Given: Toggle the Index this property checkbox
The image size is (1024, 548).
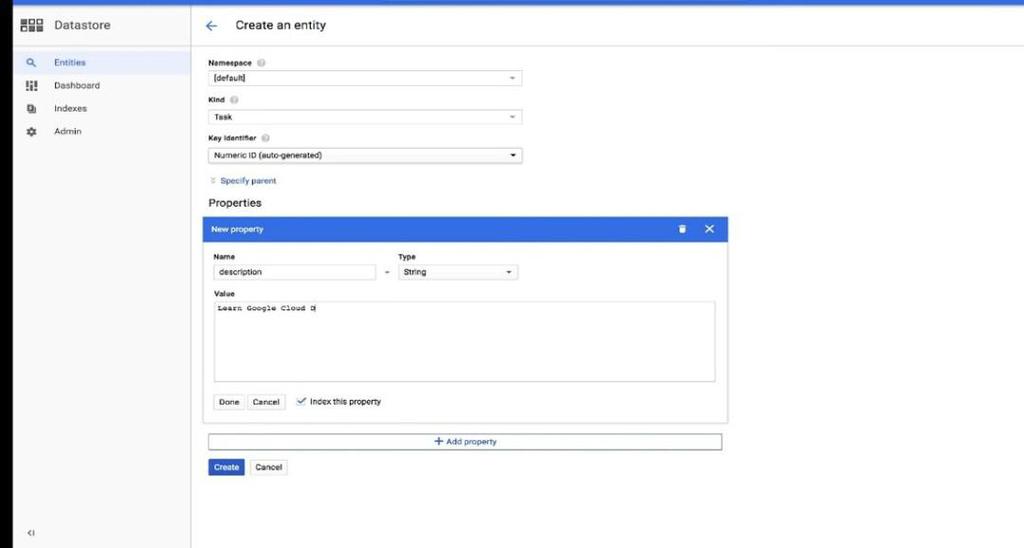Looking at the screenshot, I should pyautogui.click(x=301, y=402).
